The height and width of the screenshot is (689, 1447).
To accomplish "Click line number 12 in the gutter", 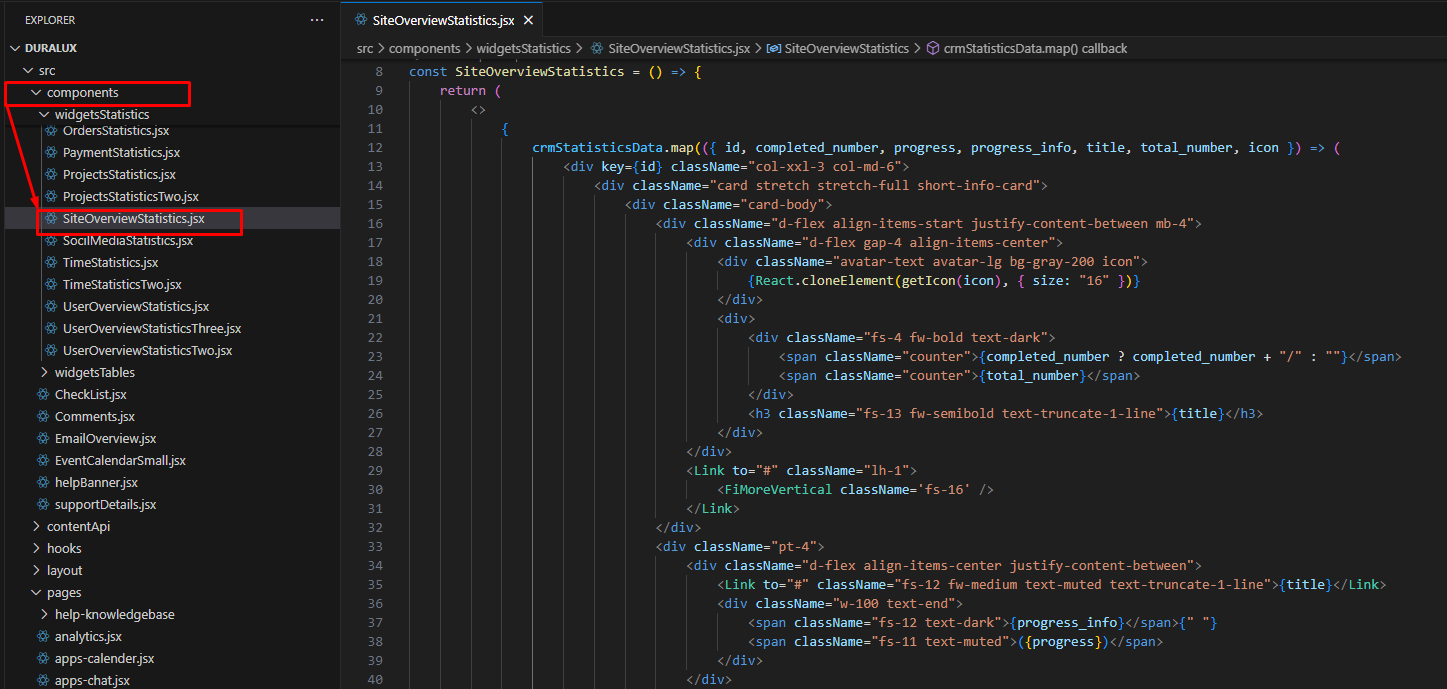I will [375, 147].
